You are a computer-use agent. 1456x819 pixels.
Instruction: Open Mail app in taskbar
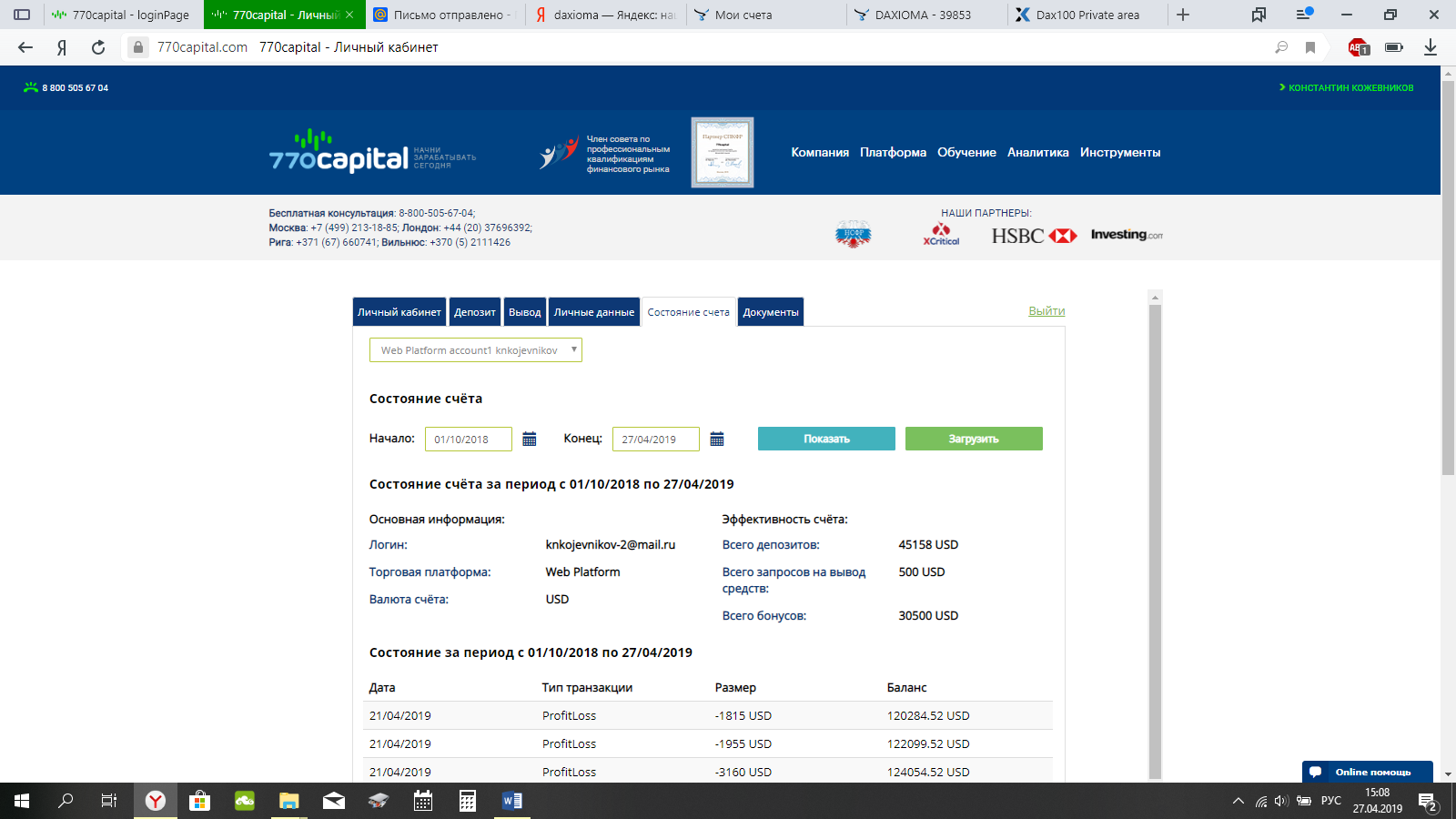[334, 801]
